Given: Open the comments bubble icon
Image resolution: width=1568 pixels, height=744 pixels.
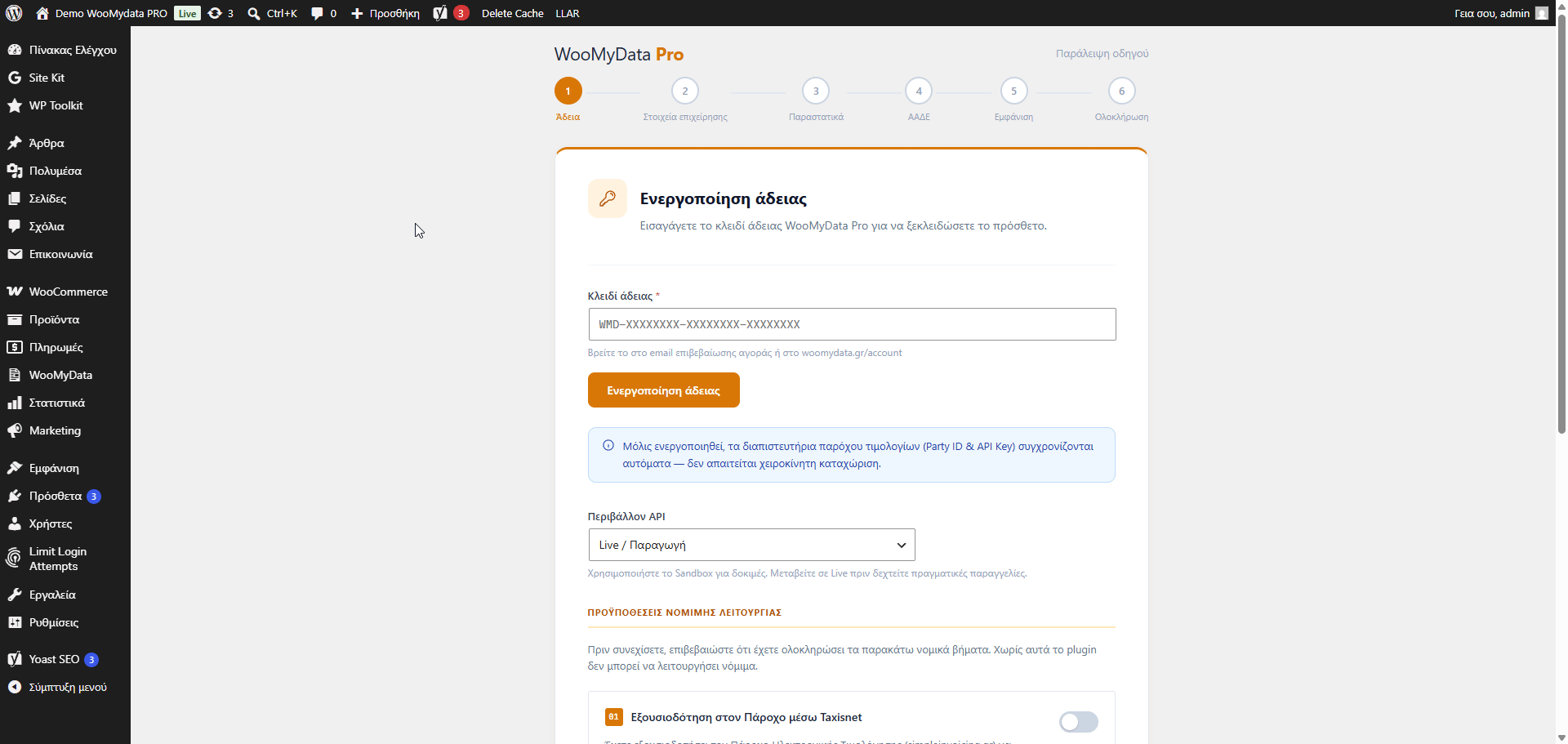Looking at the screenshot, I should pos(317,13).
